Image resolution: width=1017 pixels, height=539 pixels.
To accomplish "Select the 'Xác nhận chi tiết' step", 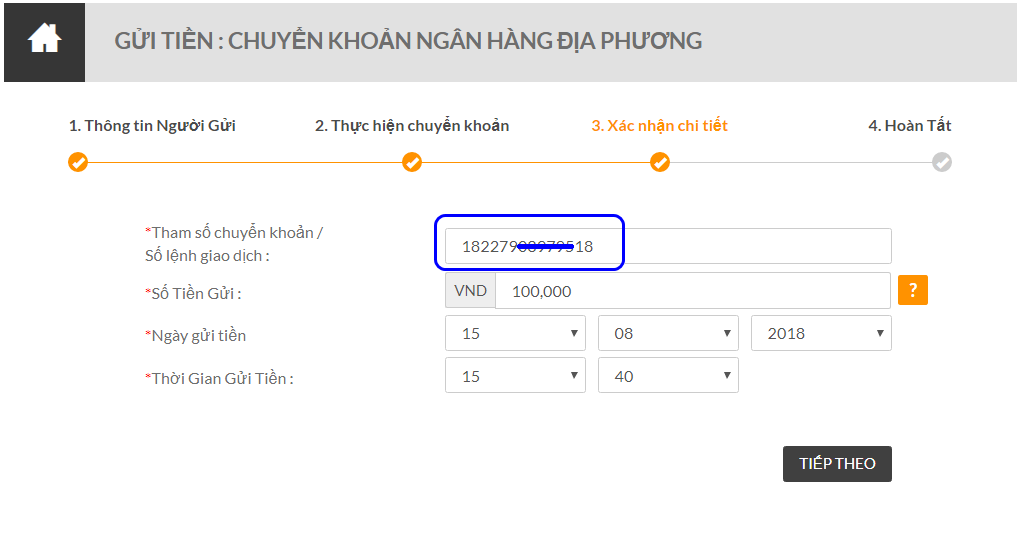I will [659, 126].
